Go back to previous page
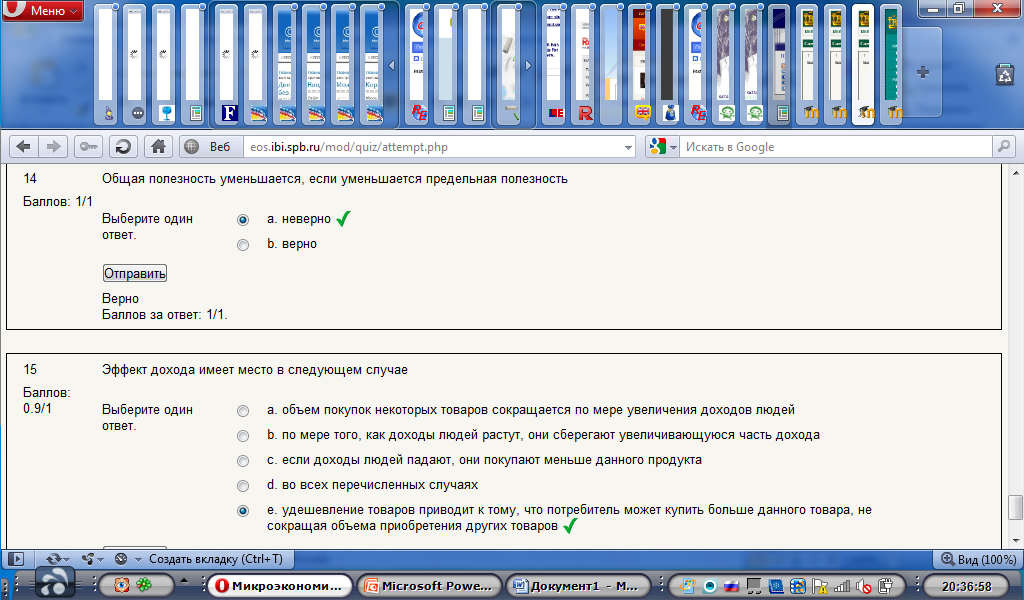Viewport: 1024px width, 600px height. 23,147
